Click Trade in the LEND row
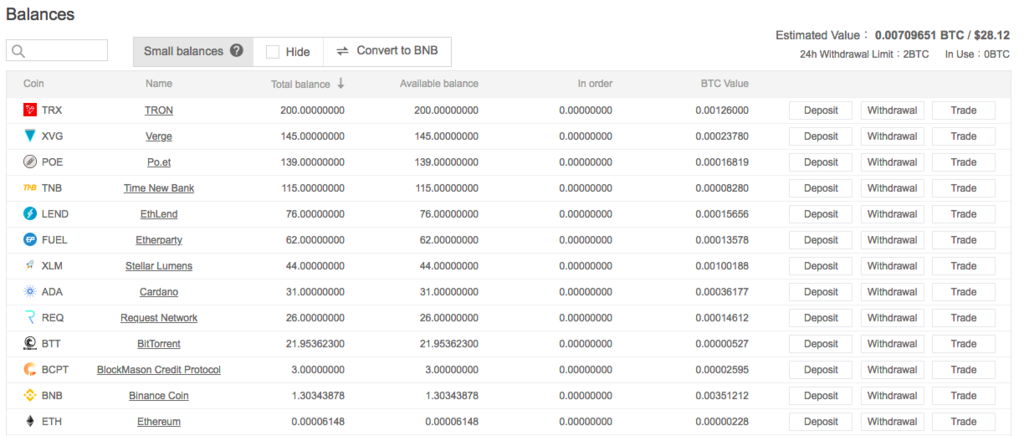This screenshot has width=1024, height=436. point(963,214)
